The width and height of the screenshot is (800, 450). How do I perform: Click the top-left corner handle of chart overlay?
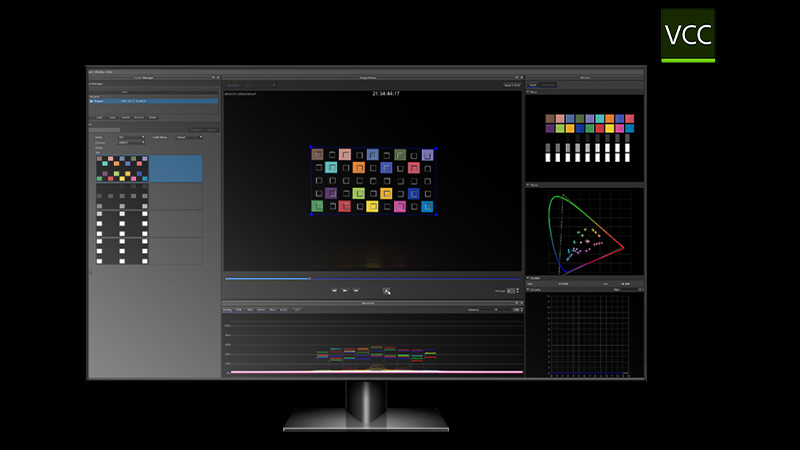tap(312, 149)
